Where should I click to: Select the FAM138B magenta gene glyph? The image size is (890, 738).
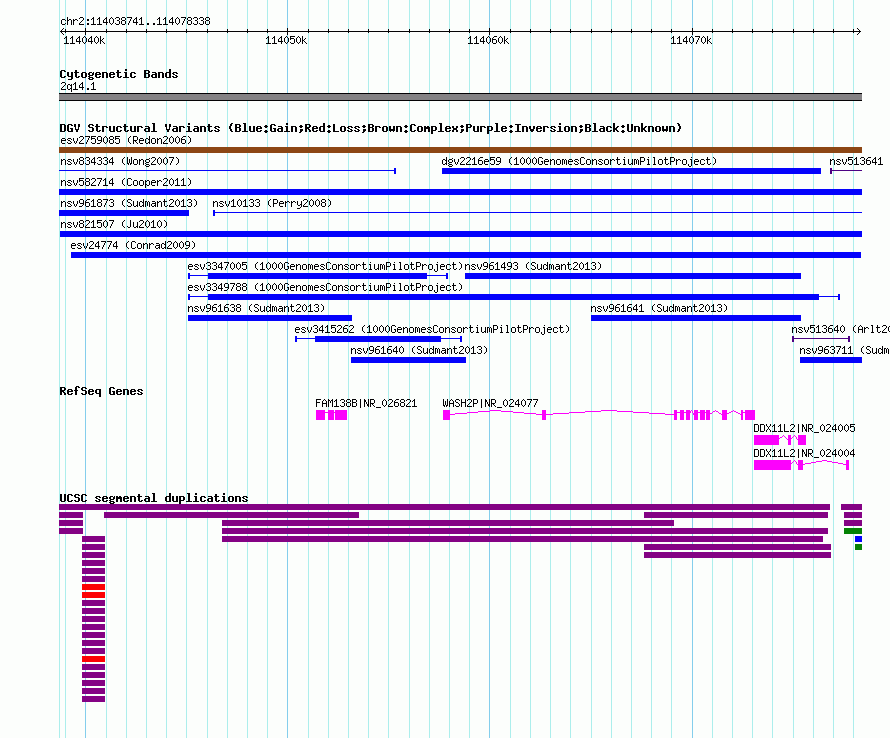[331, 415]
